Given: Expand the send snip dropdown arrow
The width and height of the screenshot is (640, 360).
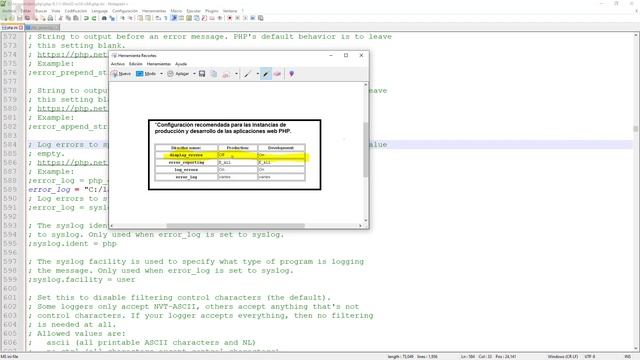Looking at the screenshot, I should tap(236, 74).
